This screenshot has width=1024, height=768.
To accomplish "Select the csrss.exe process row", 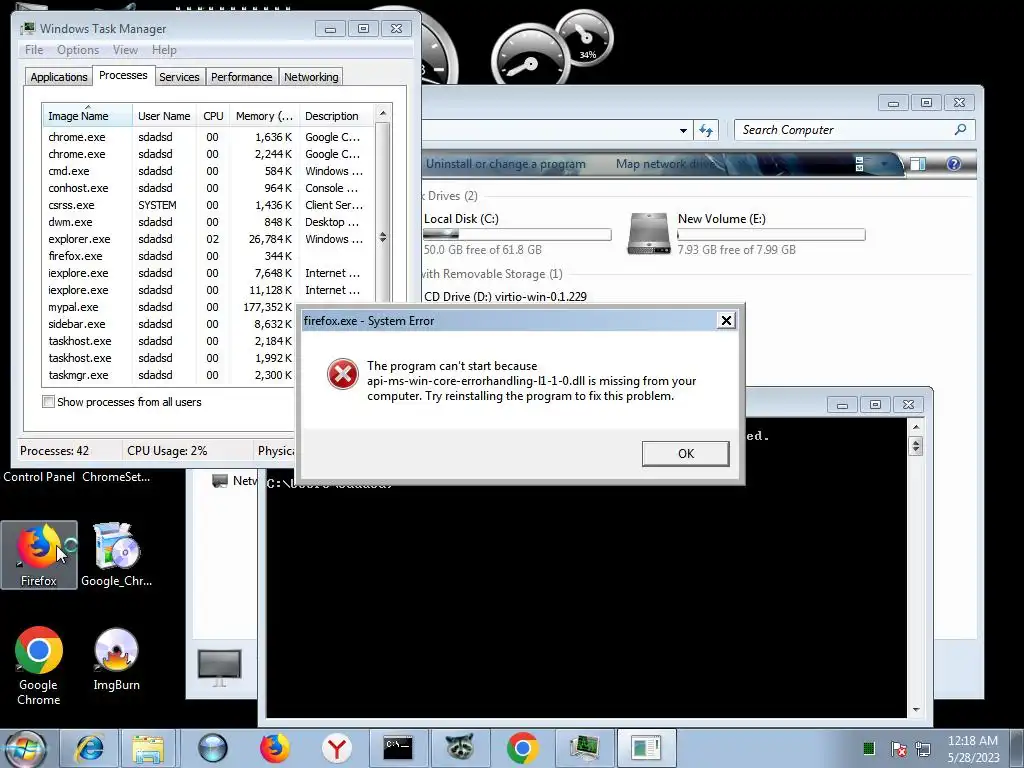I will point(208,205).
